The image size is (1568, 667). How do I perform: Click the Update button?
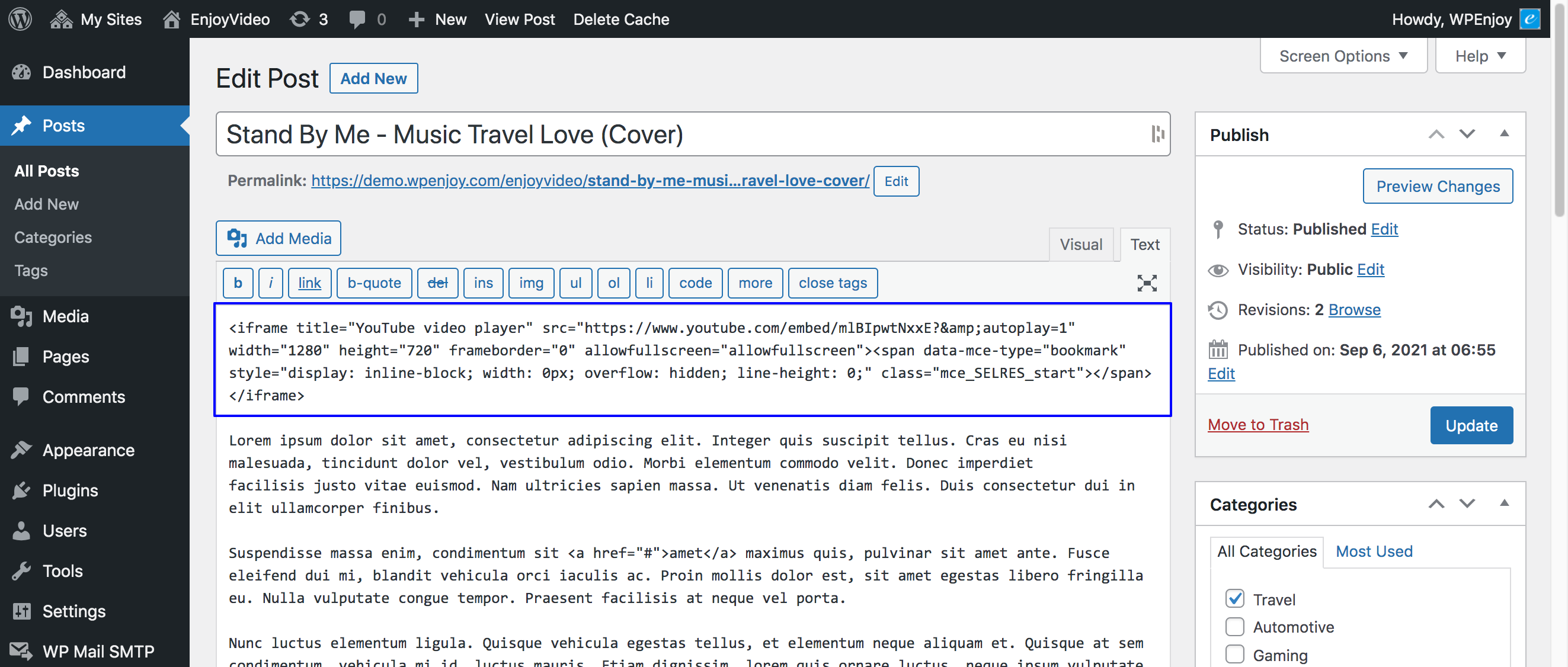(1471, 425)
